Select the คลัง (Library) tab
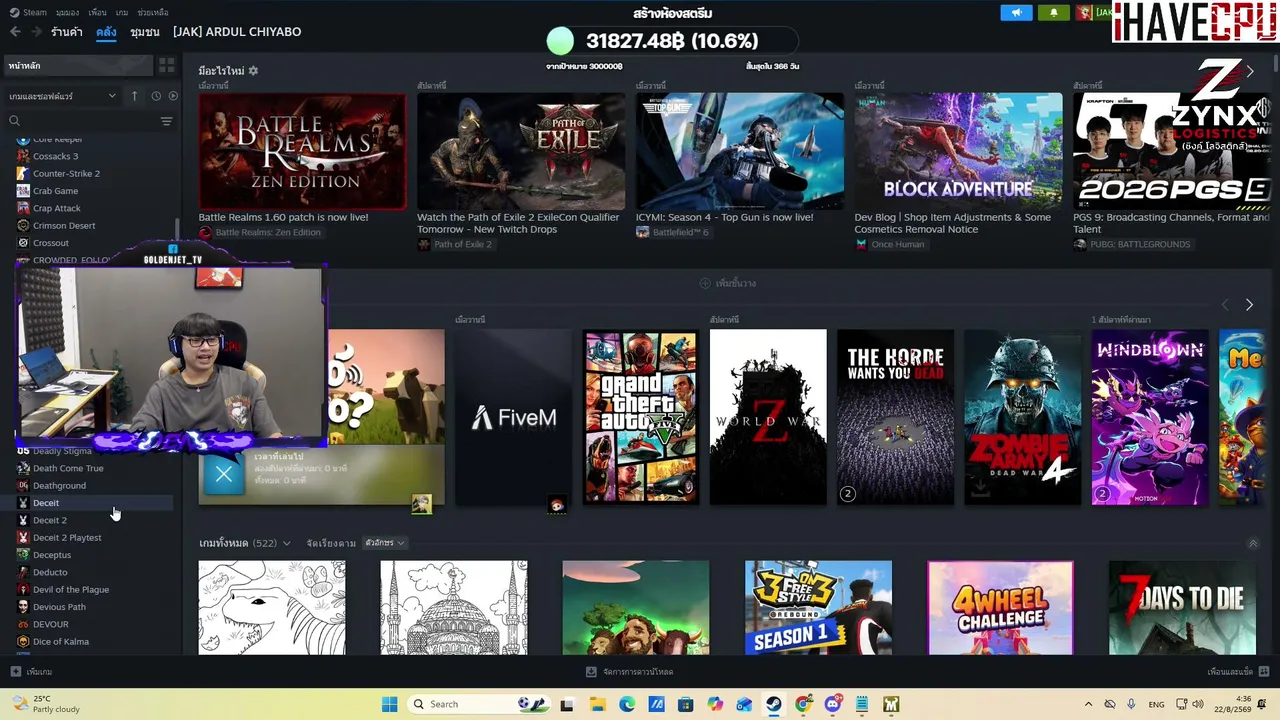Viewport: 1280px width, 720px height. tap(106, 32)
